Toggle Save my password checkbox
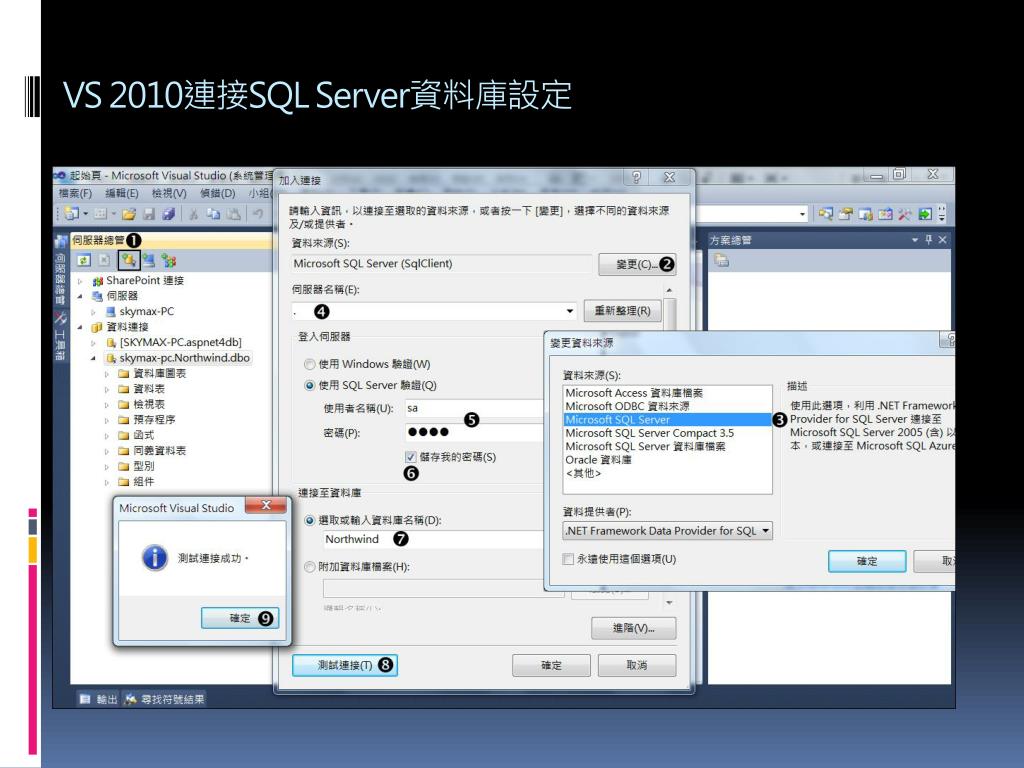The height and width of the screenshot is (768, 1024). [410, 457]
